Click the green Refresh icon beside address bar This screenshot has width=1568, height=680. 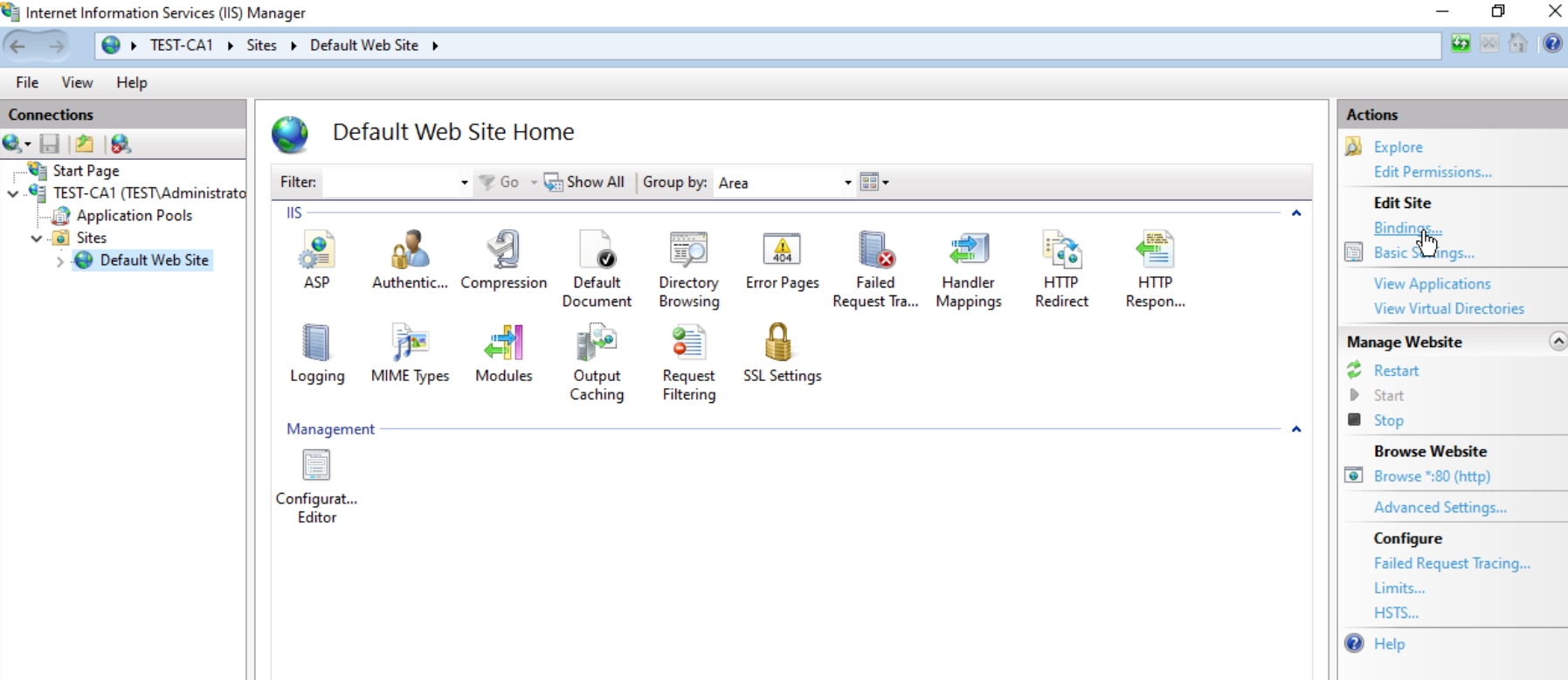1461,44
